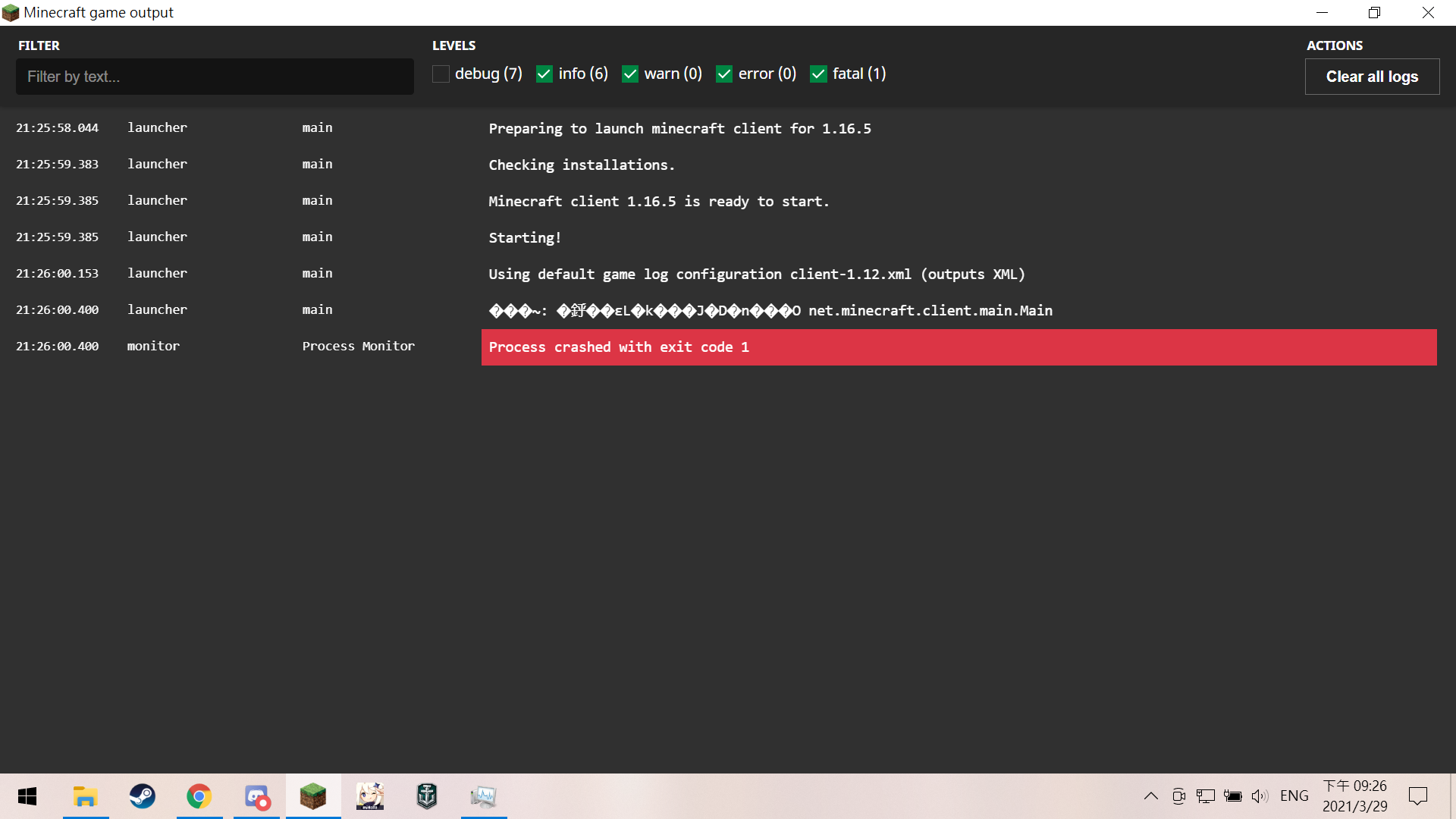This screenshot has height=819, width=1456.
Task: Click the taskbar clock and date
Action: 1354,796
